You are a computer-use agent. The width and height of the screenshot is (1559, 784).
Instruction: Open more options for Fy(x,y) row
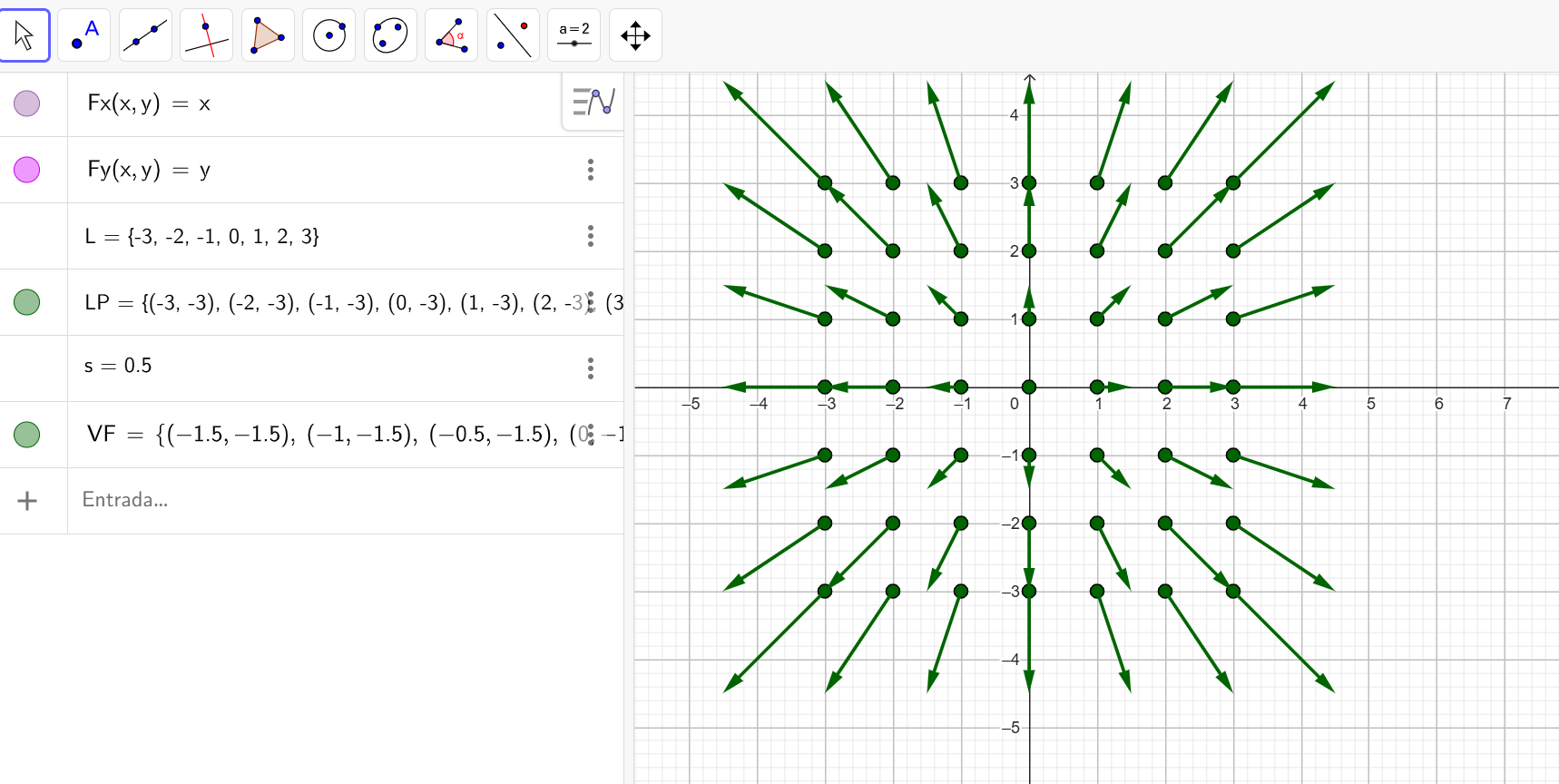591,170
